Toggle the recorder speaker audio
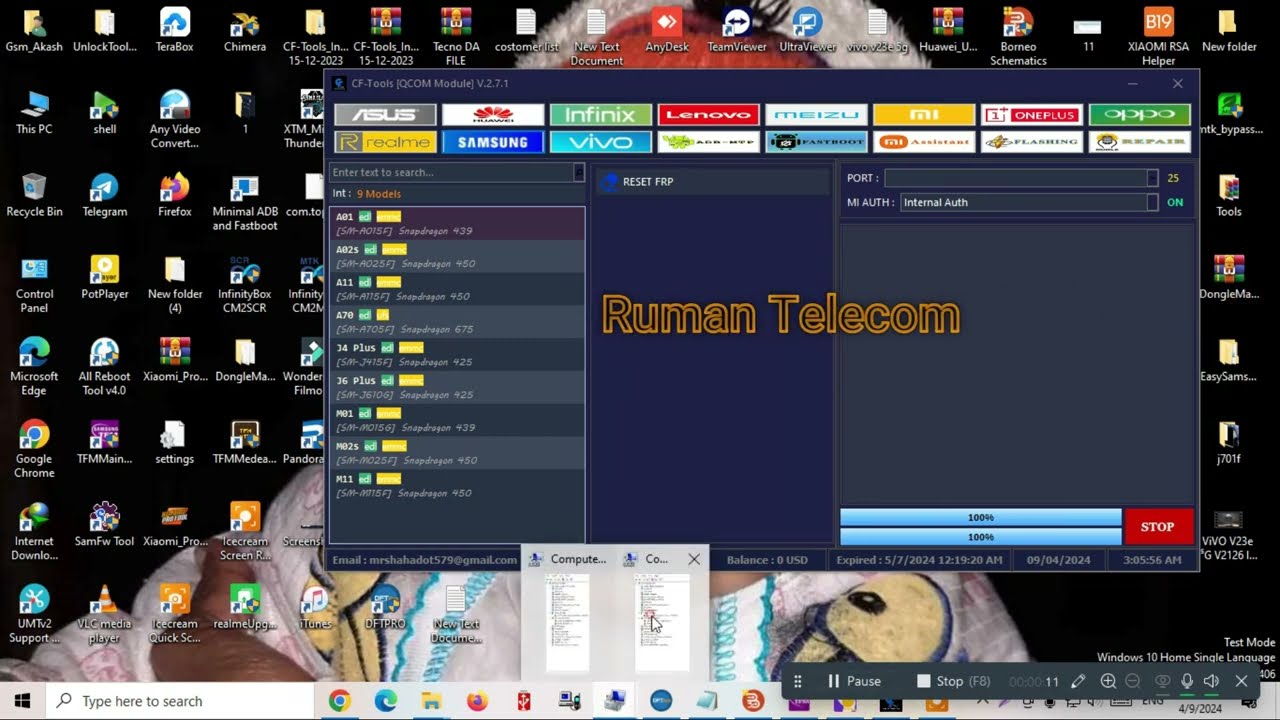This screenshot has width=1280, height=720. click(x=1212, y=681)
